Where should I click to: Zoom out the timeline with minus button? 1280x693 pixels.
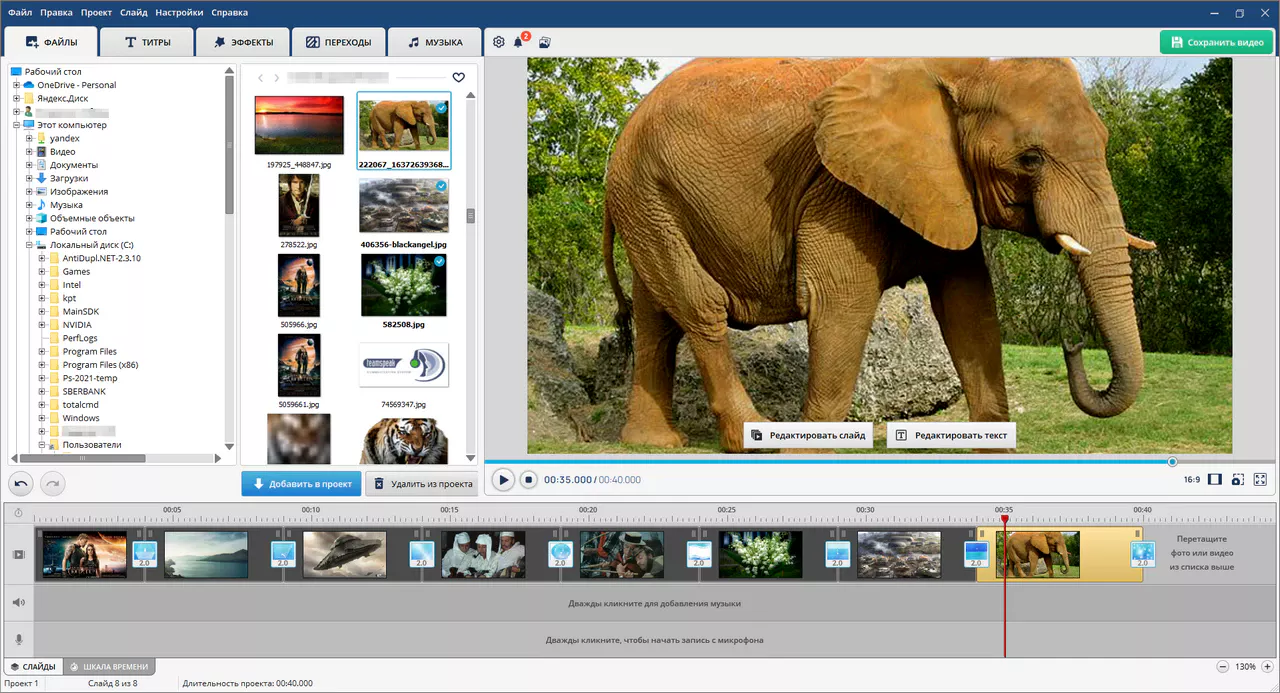tap(1222, 667)
